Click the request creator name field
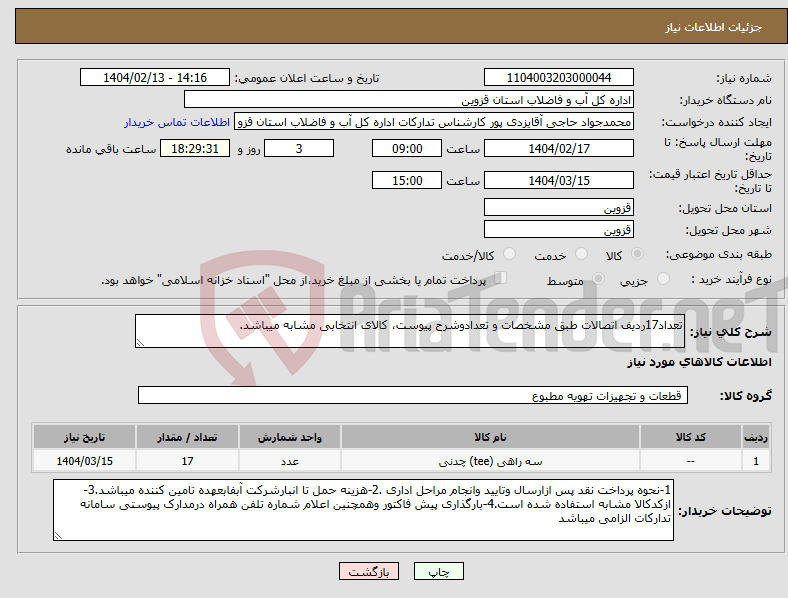 coord(434,122)
